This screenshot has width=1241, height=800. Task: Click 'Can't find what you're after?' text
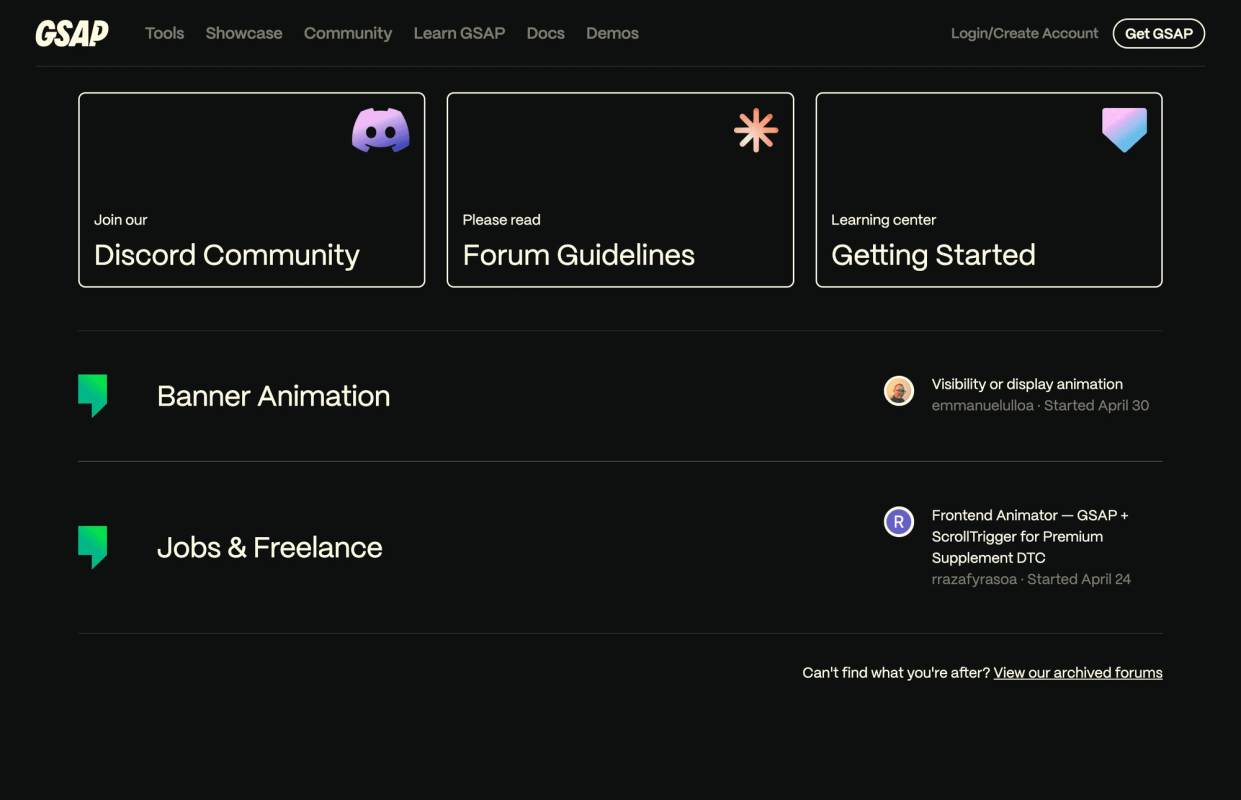896,673
